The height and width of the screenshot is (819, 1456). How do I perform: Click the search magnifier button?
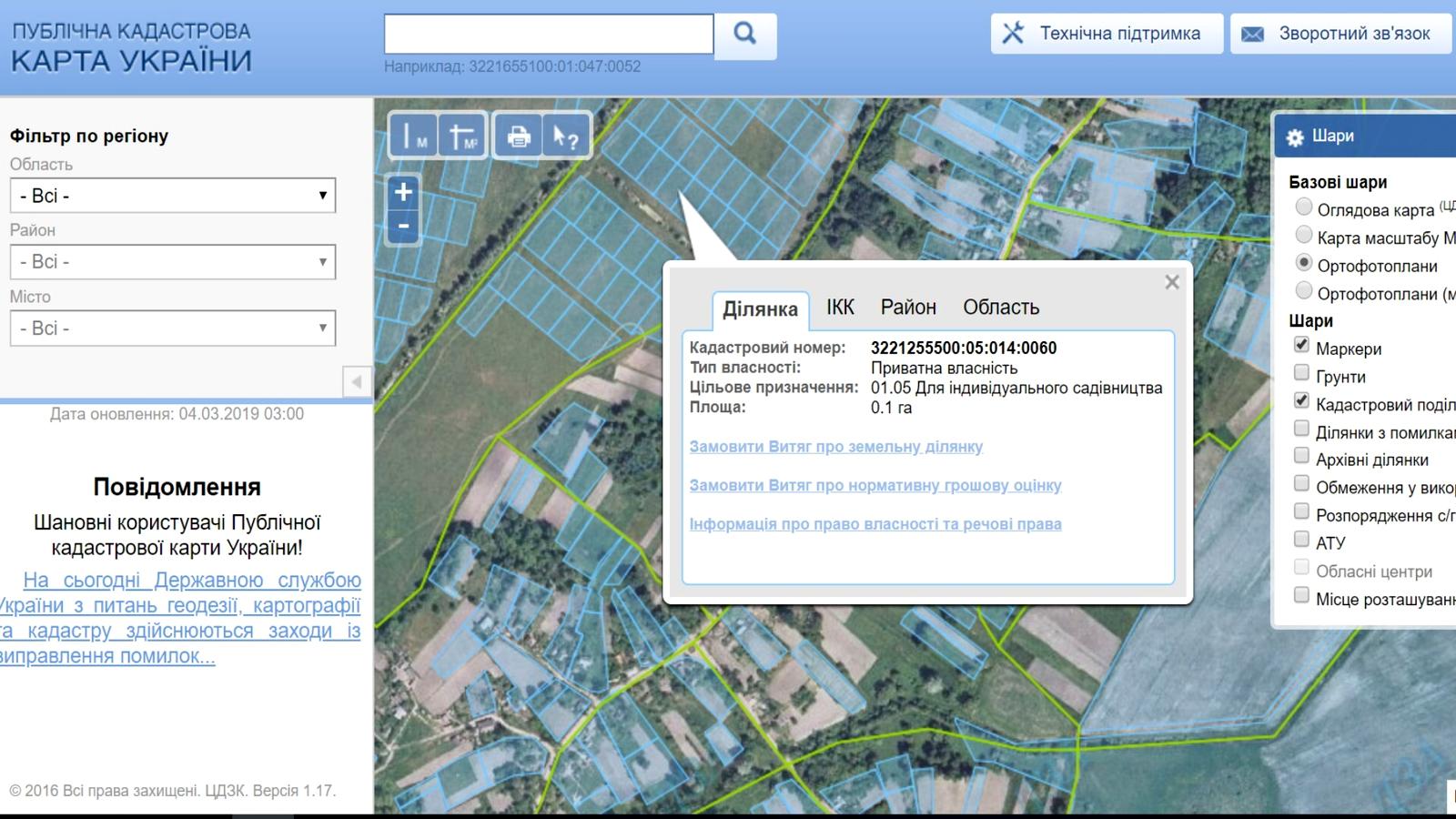click(x=745, y=35)
